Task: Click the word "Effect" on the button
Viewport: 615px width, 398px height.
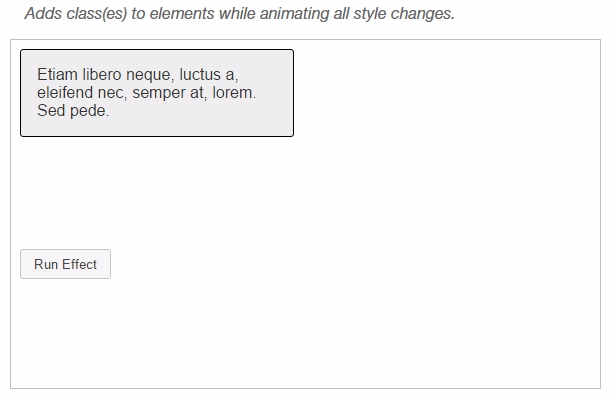Action: pyautogui.click(x=79, y=264)
